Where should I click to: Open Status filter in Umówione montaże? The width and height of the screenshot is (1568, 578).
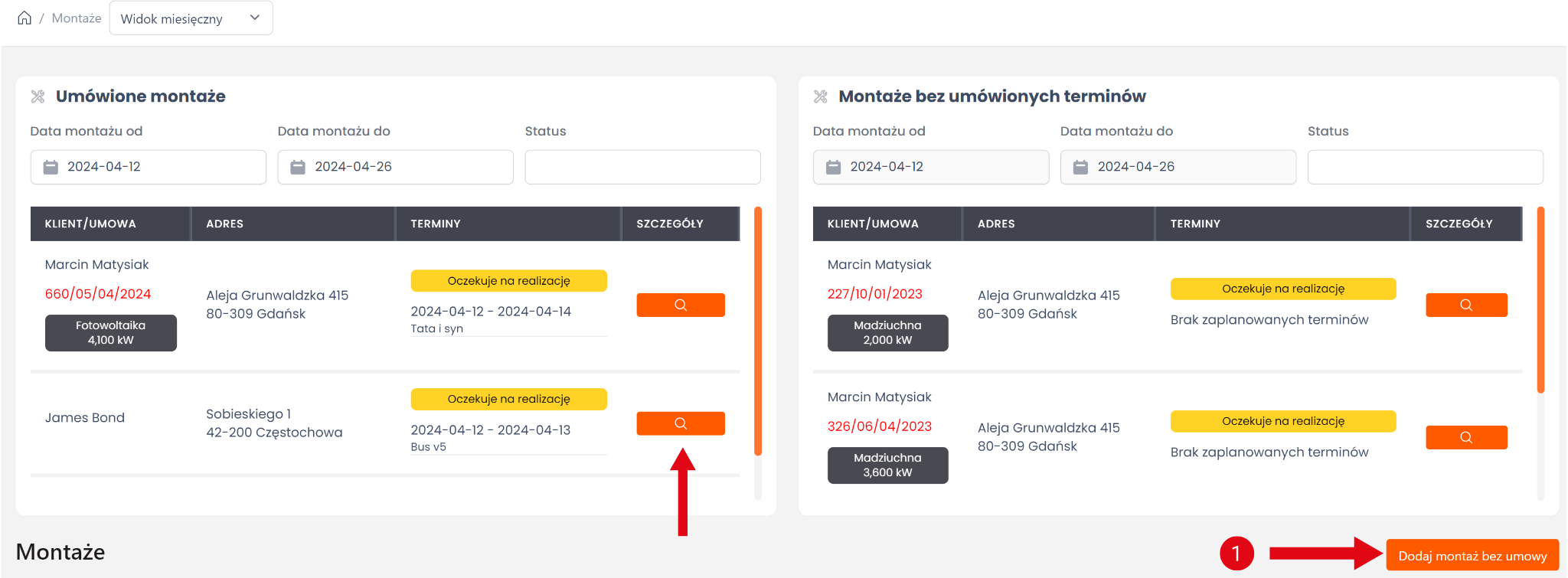(x=642, y=167)
